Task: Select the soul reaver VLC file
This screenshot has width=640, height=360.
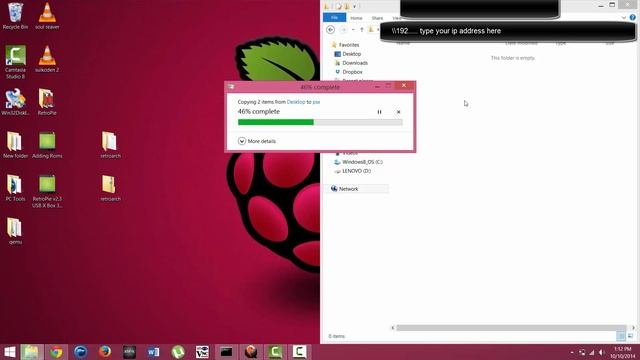Action: 47,16
